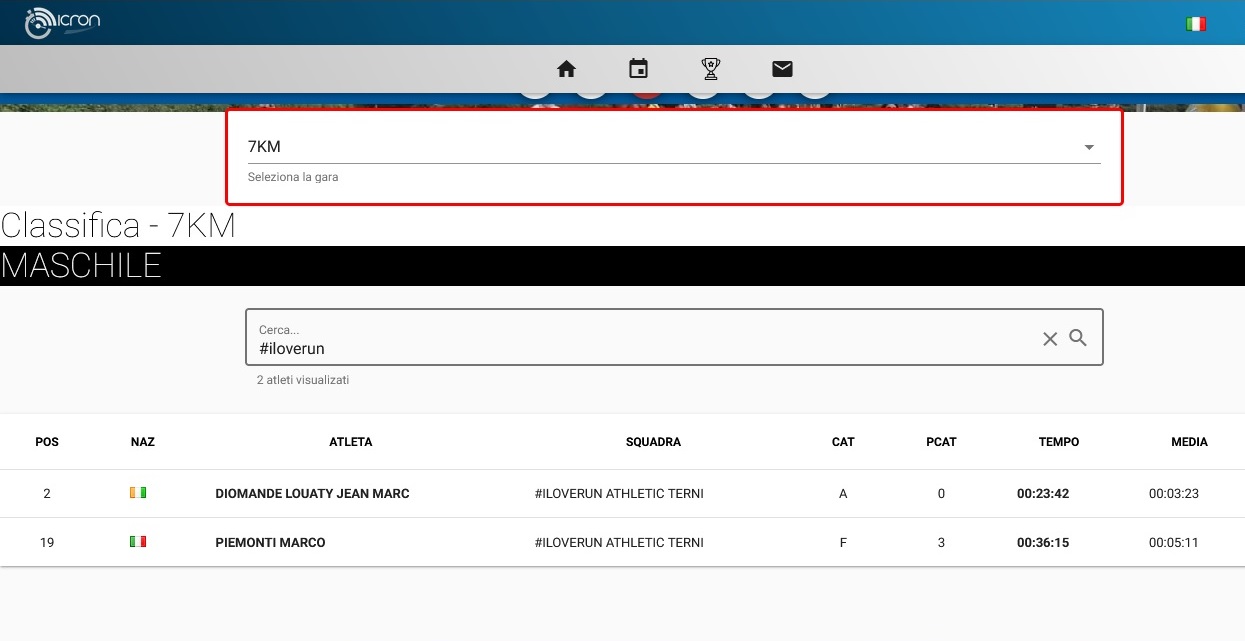Expand the 7KM race dropdown arrow
Image resolution: width=1245 pixels, height=641 pixels.
coord(1089,148)
